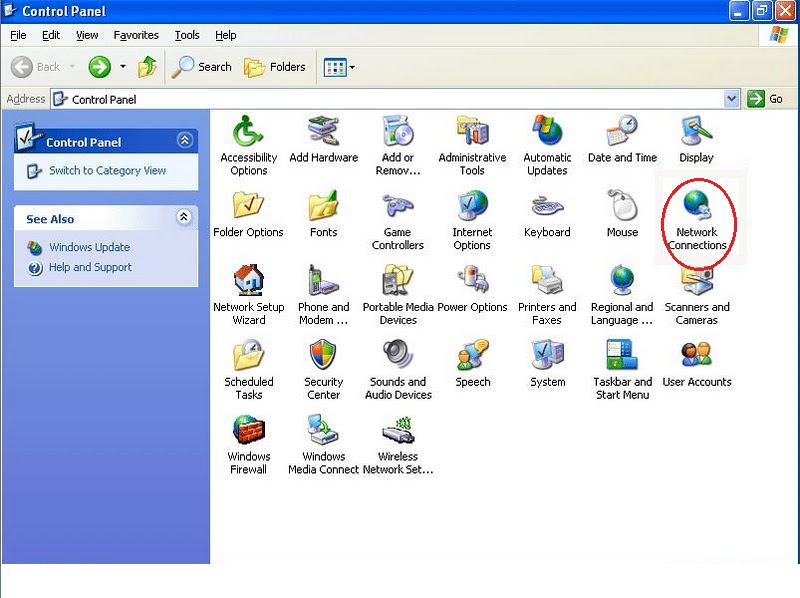Click the Back toolbar button
This screenshot has height=598, width=800.
click(x=36, y=67)
